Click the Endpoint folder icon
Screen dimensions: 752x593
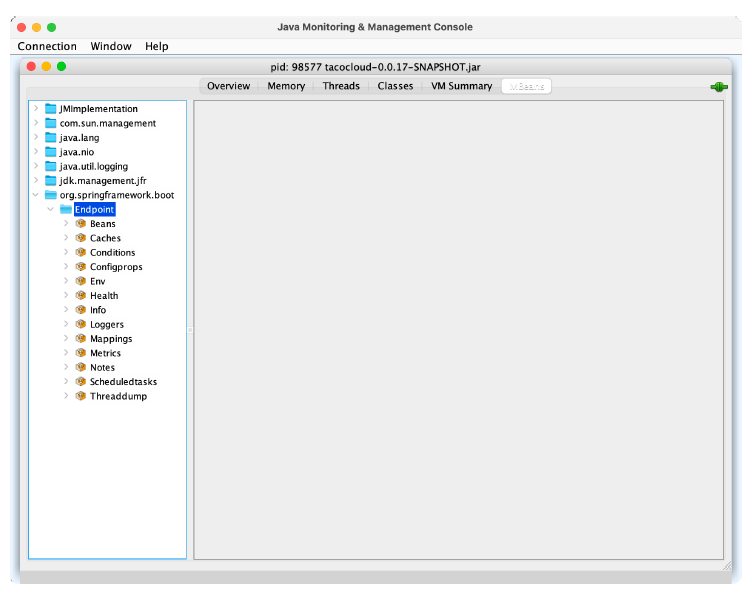66,210
